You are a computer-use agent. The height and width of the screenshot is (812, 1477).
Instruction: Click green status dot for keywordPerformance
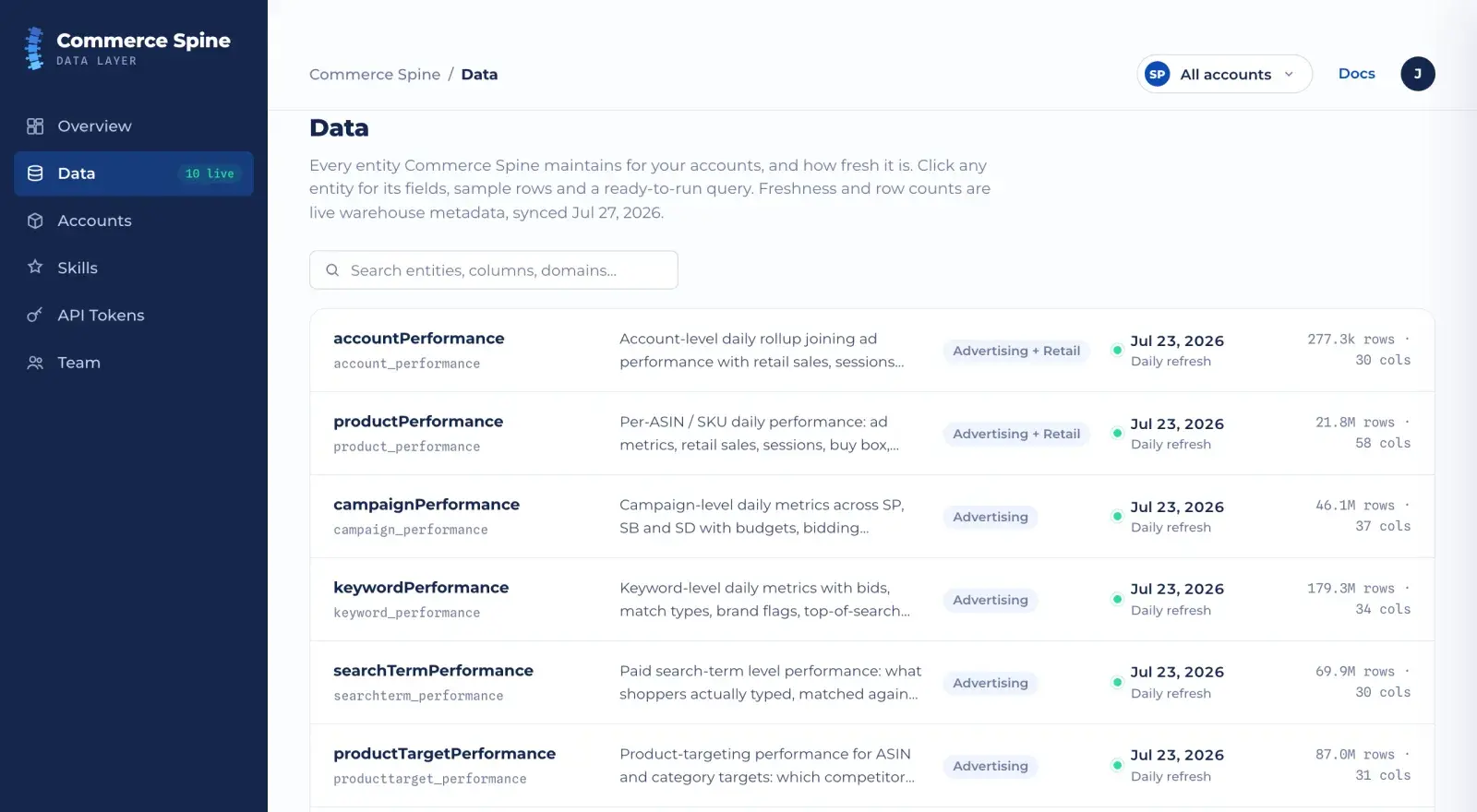(x=1117, y=600)
